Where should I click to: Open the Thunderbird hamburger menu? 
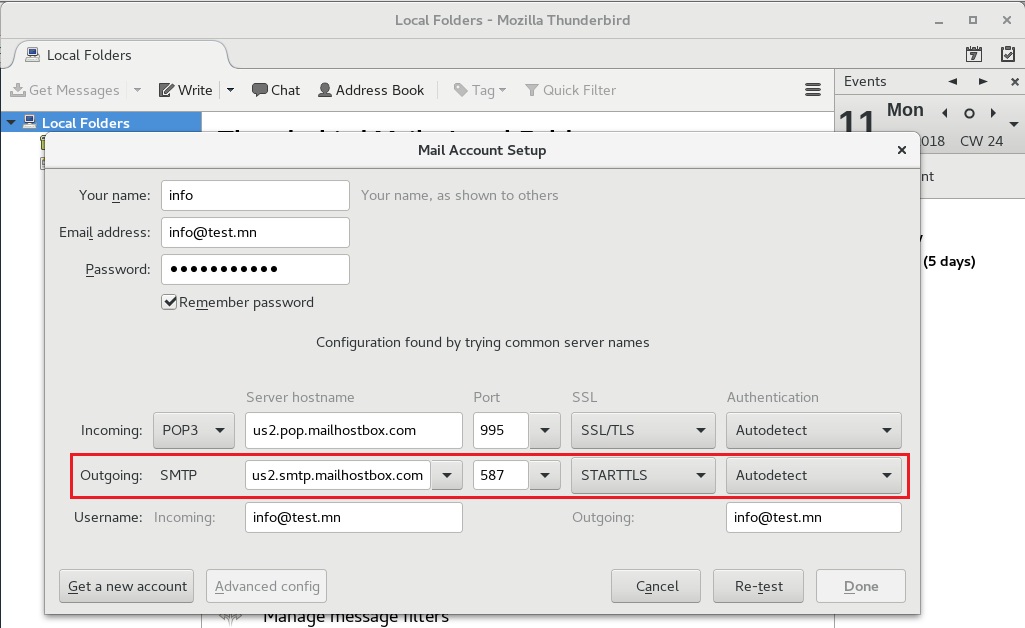coord(813,90)
